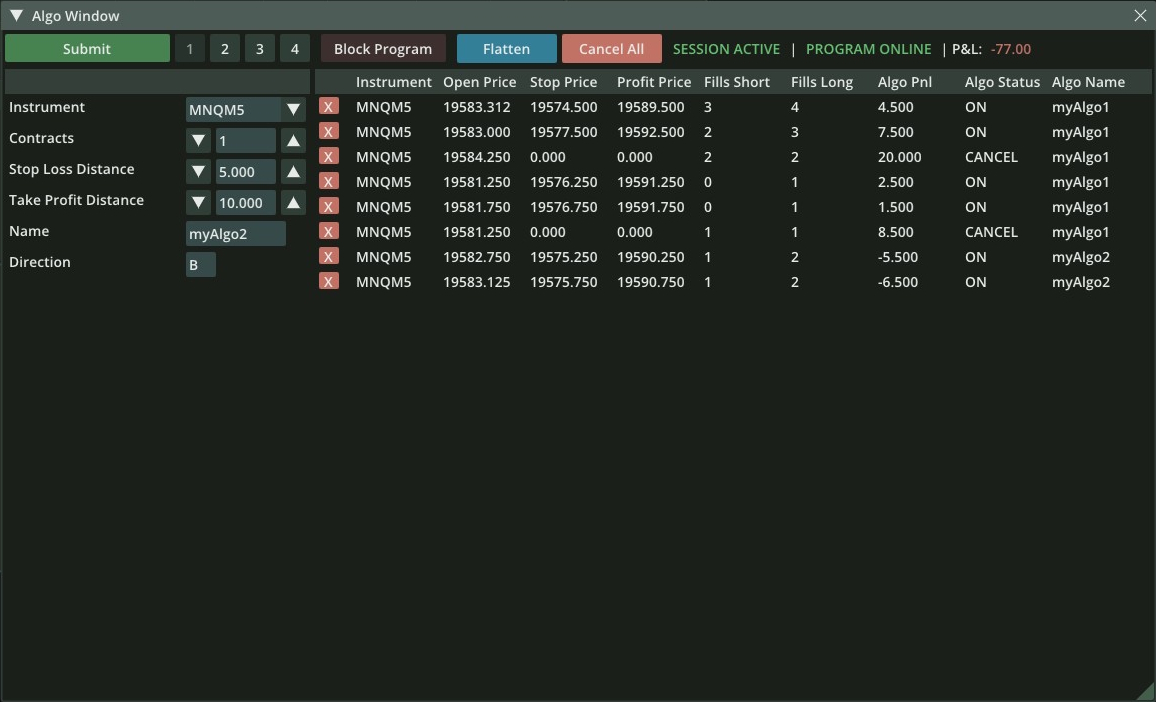The width and height of the screenshot is (1156, 702).
Task: Sort by Profit Price column header
Action: (654, 82)
